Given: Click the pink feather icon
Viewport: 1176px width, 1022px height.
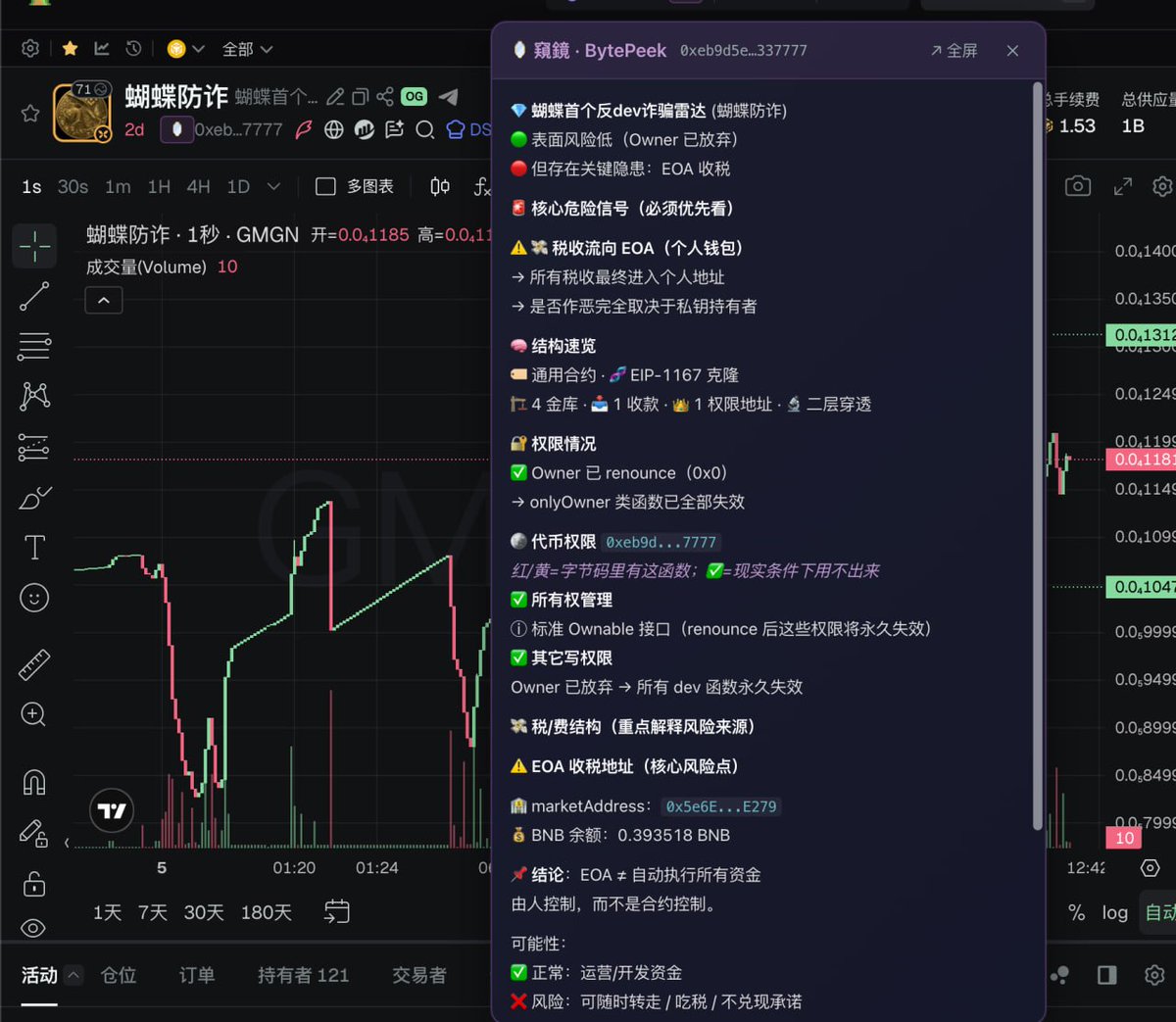Looking at the screenshot, I should point(305,129).
